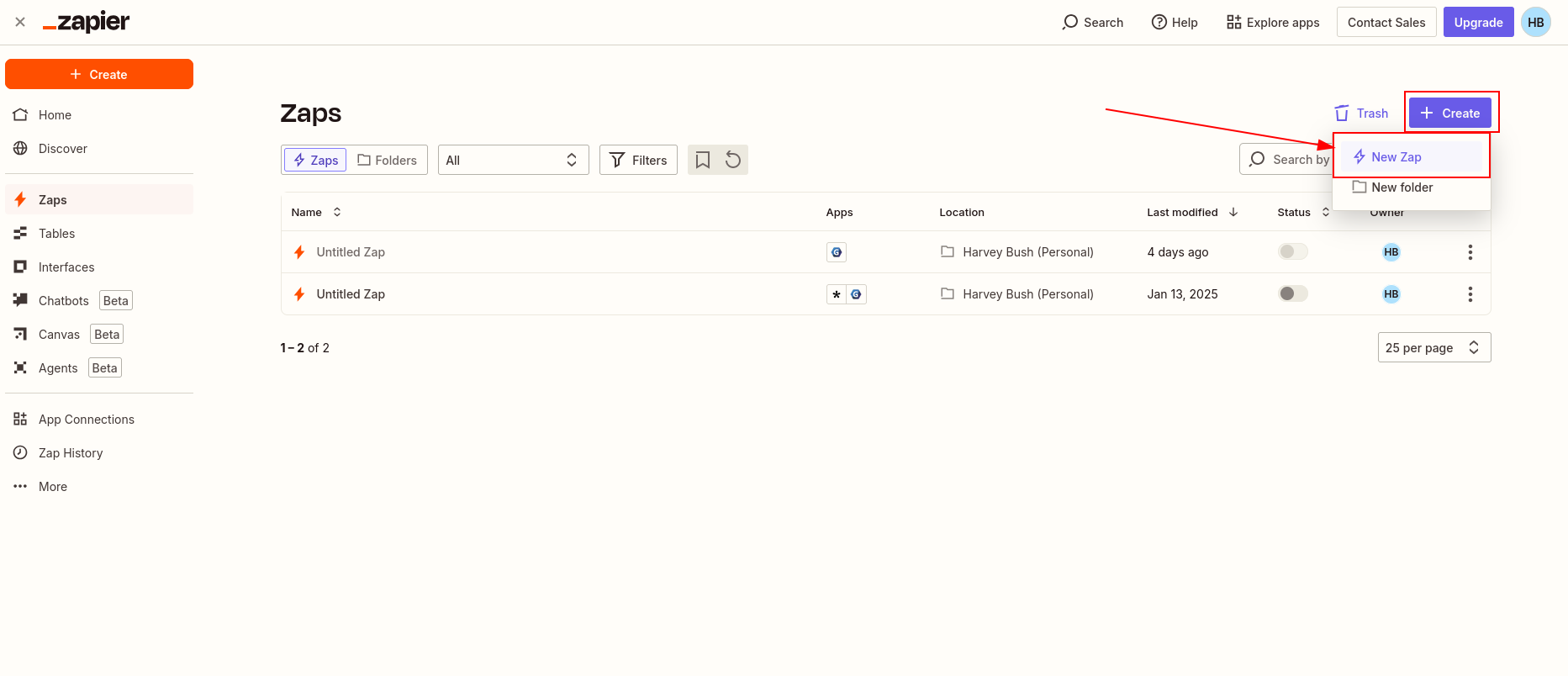Choose New folder from the Create menu
Screen dimensions: 1568x676
tap(1402, 187)
